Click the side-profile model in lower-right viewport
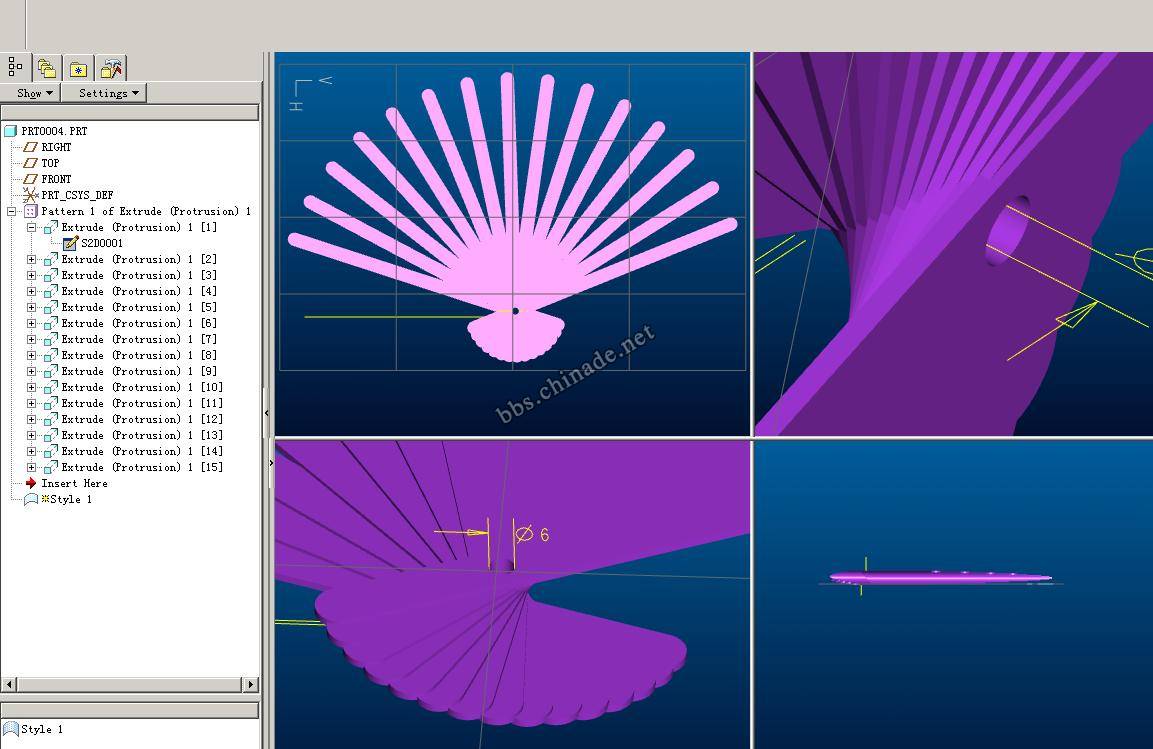Image resolution: width=1153 pixels, height=749 pixels. 940,578
